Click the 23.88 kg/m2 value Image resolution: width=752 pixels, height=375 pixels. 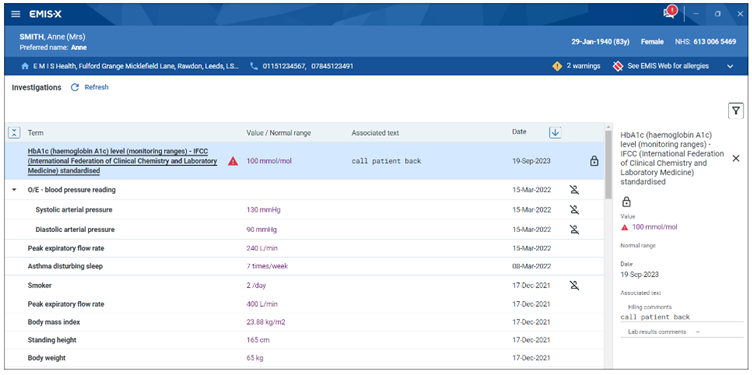[x=266, y=322]
